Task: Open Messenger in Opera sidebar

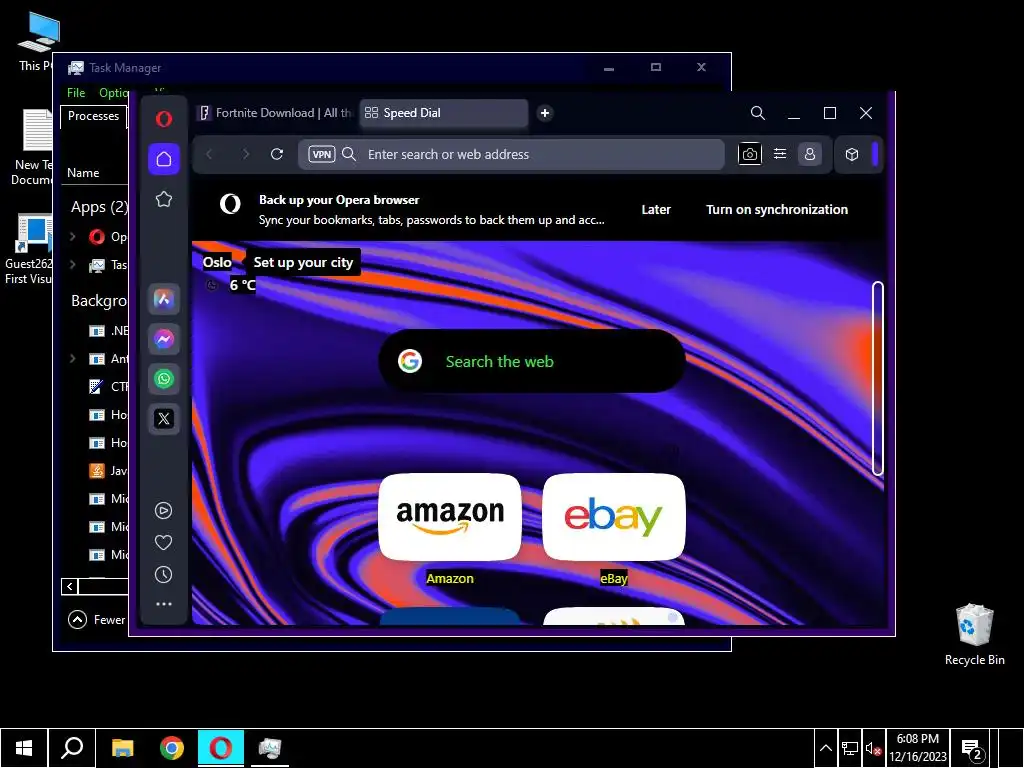Action: (164, 339)
